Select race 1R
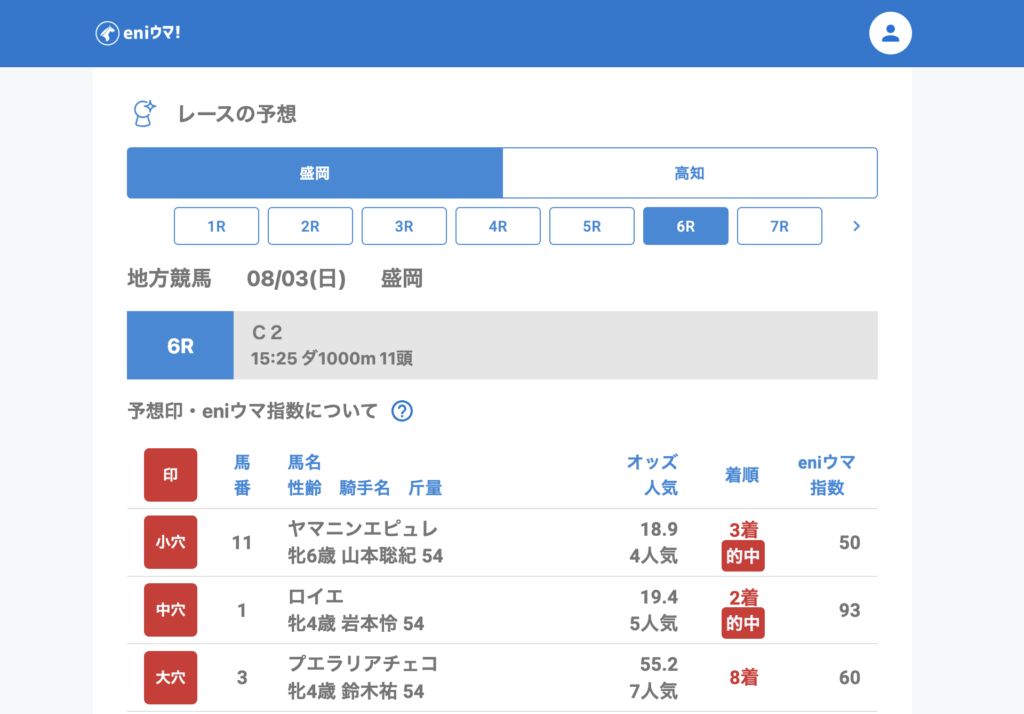1024x714 pixels. pyautogui.click(x=216, y=226)
